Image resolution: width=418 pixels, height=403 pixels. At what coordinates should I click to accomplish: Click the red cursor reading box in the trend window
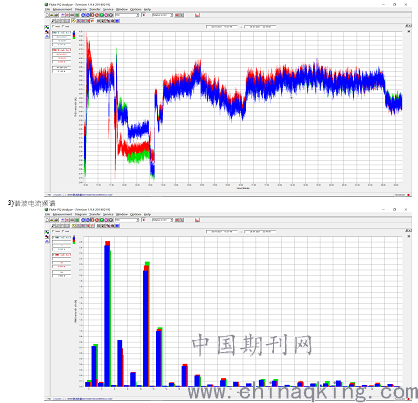pyautogui.click(x=62, y=50)
